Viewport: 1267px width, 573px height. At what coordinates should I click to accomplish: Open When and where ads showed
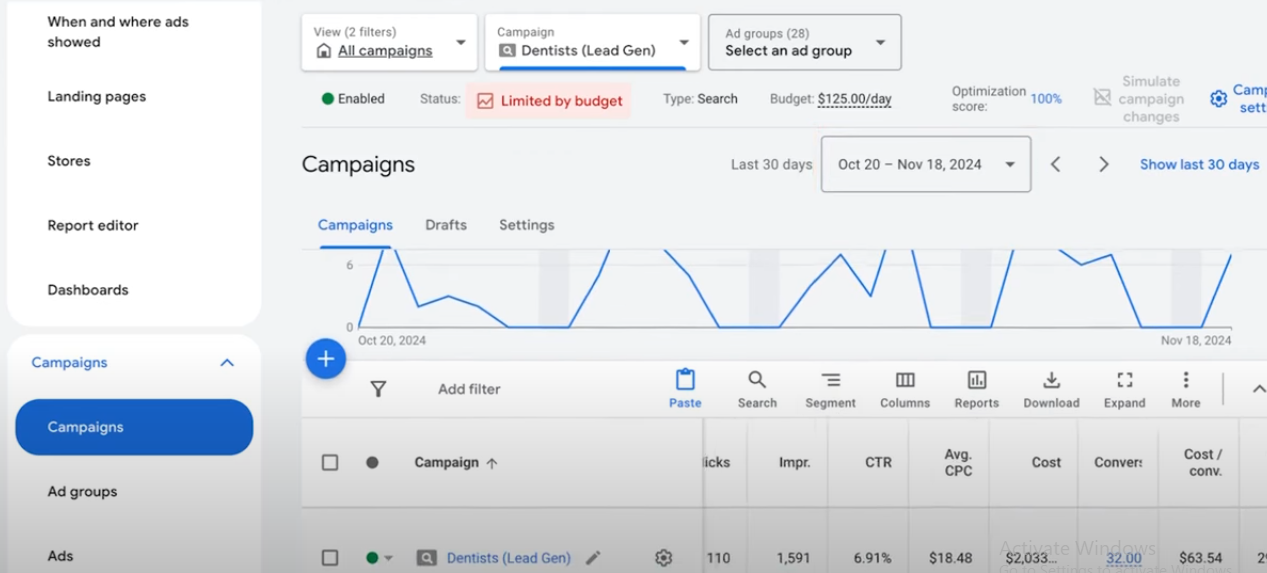[x=118, y=32]
